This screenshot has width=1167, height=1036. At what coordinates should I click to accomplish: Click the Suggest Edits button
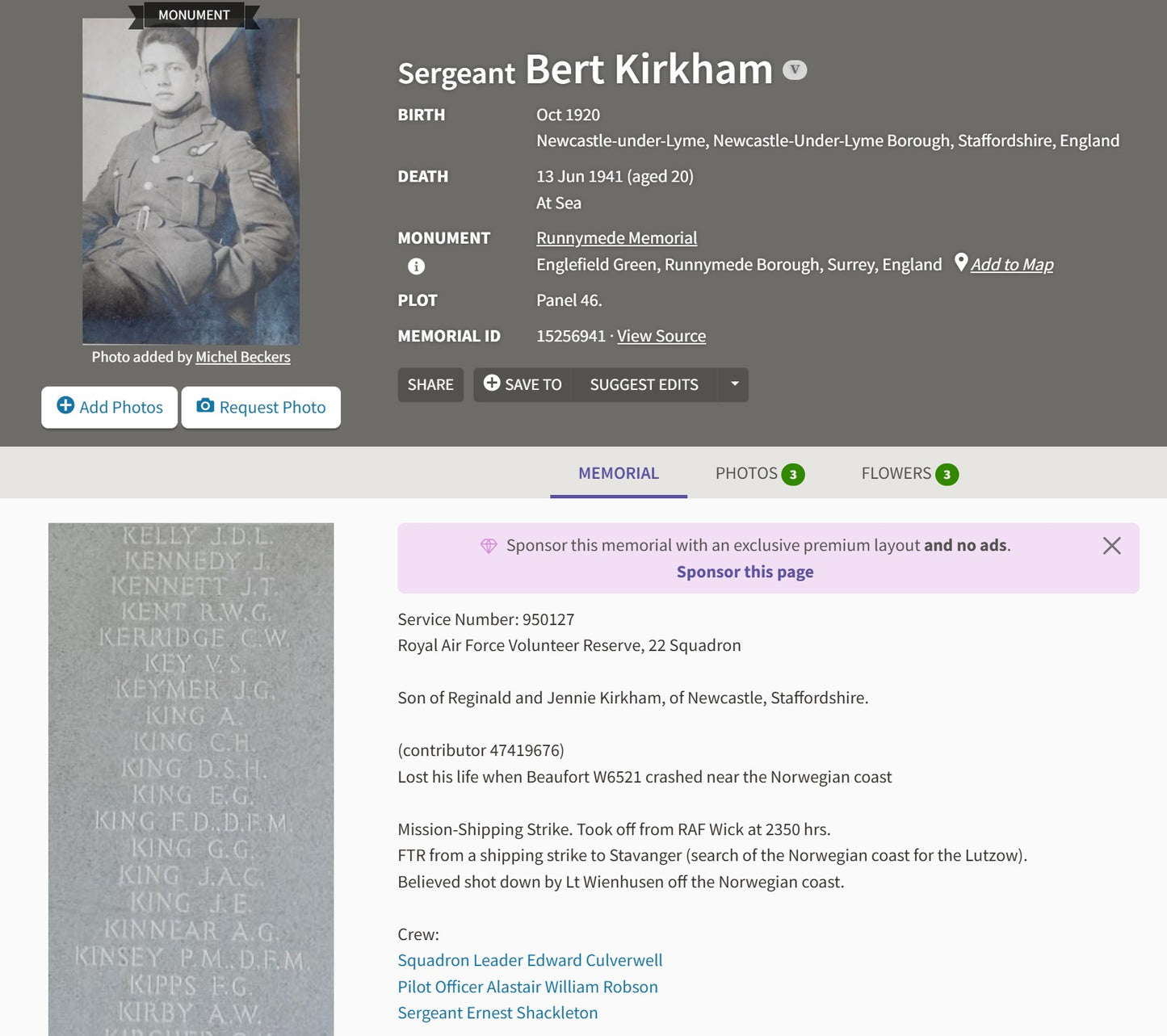(644, 385)
